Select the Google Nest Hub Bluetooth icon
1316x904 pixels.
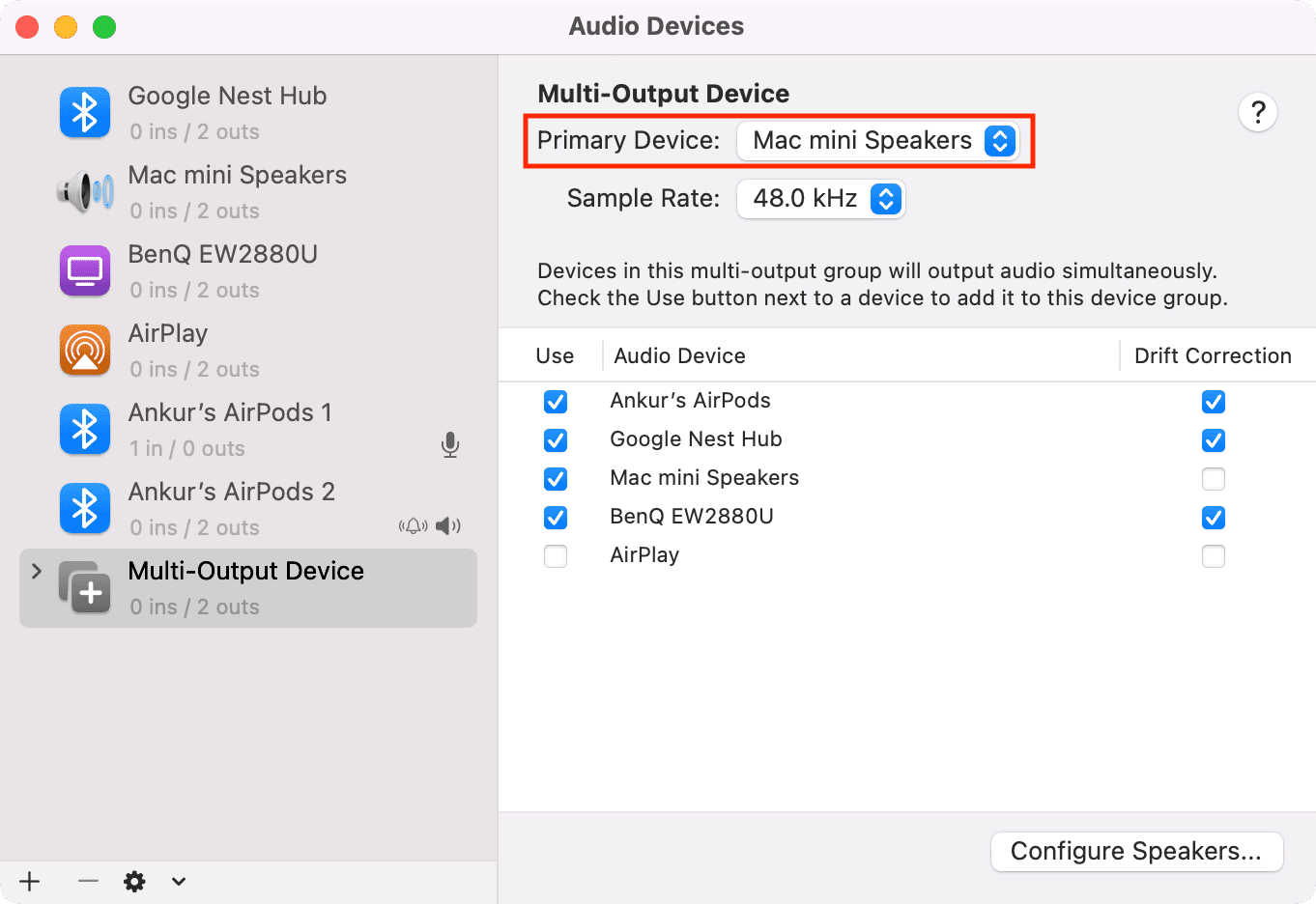85,113
